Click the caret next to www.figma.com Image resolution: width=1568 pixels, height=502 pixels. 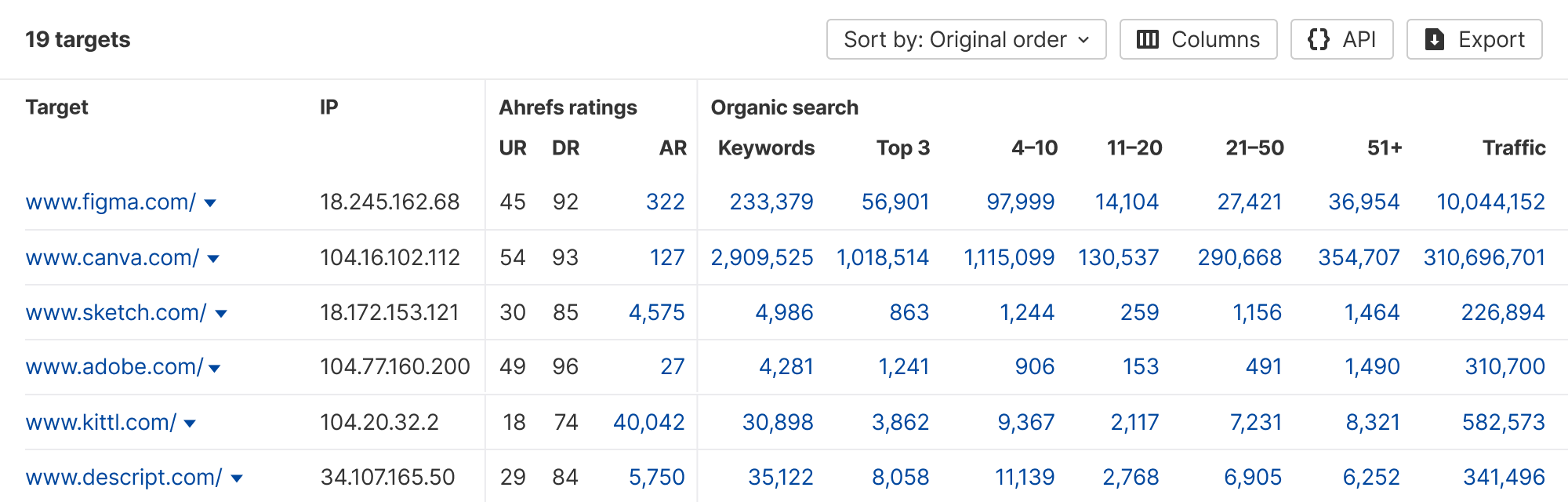point(210,202)
